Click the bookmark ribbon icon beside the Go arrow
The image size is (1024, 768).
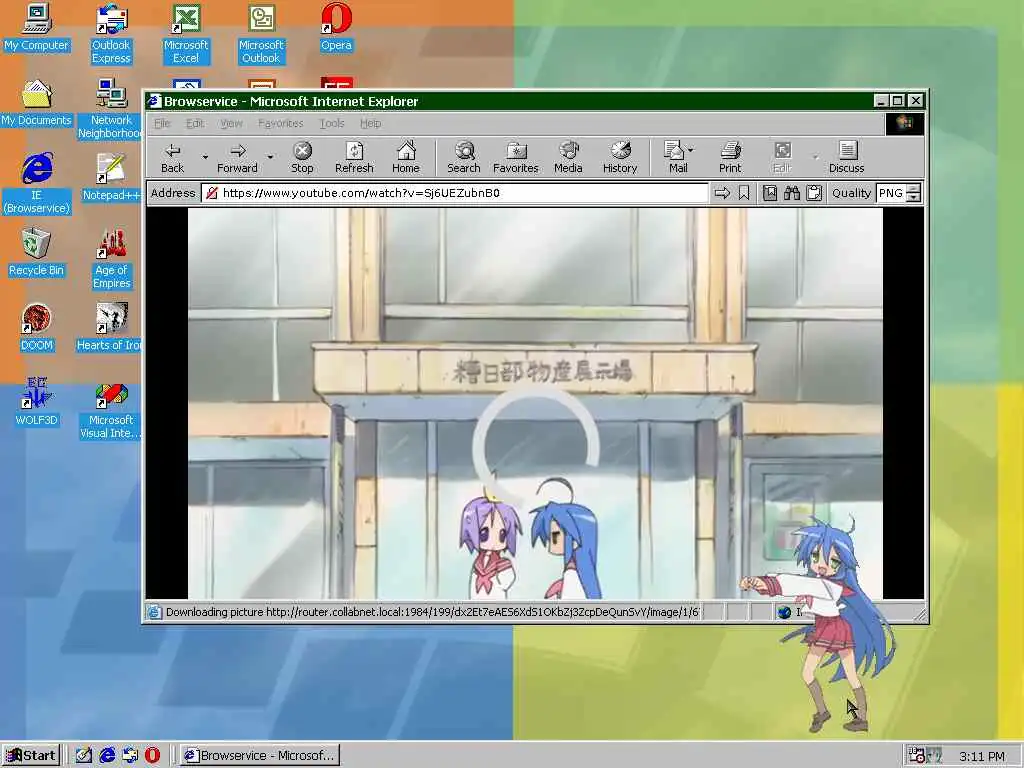(744, 193)
